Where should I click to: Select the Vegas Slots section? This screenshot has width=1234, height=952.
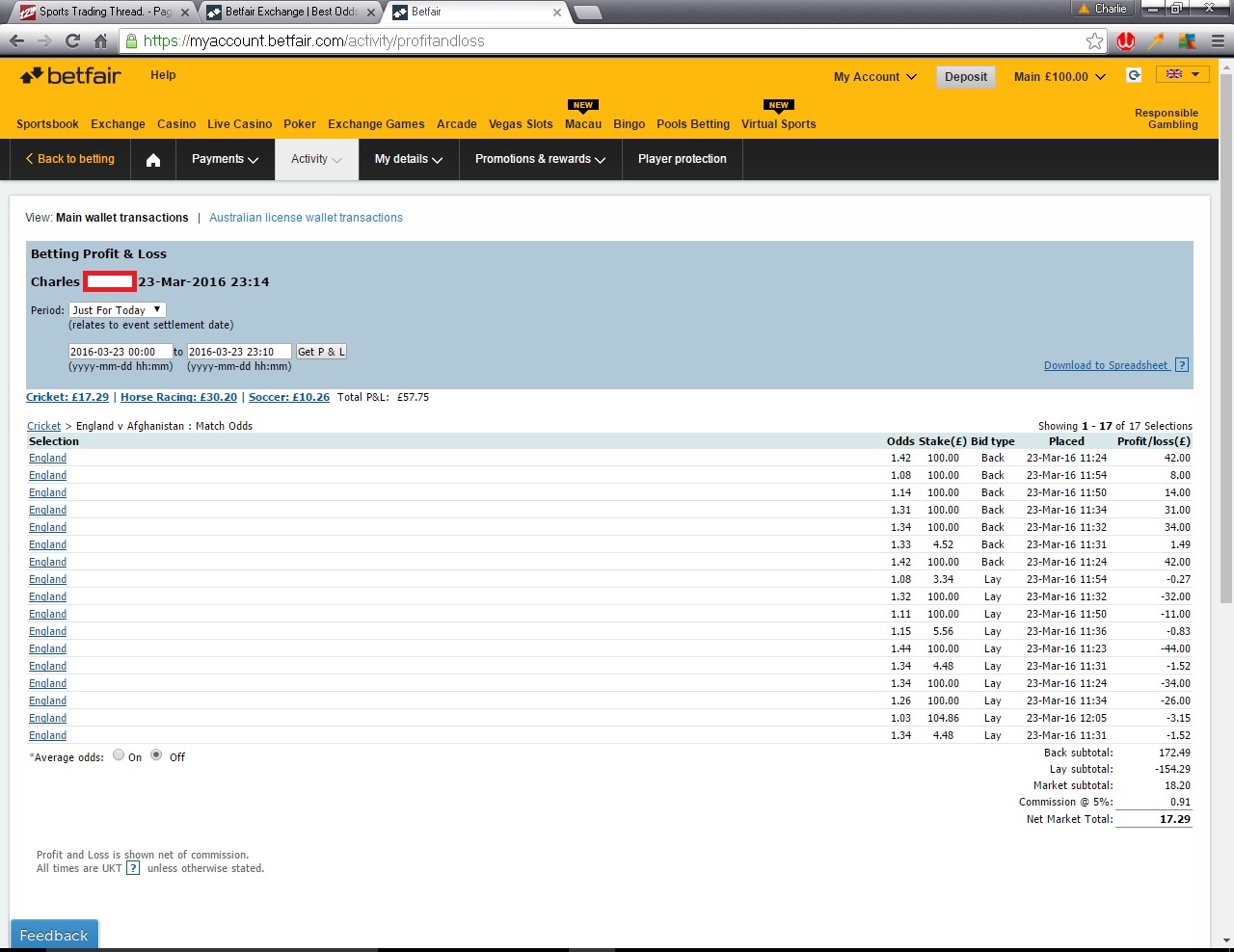[x=521, y=123]
